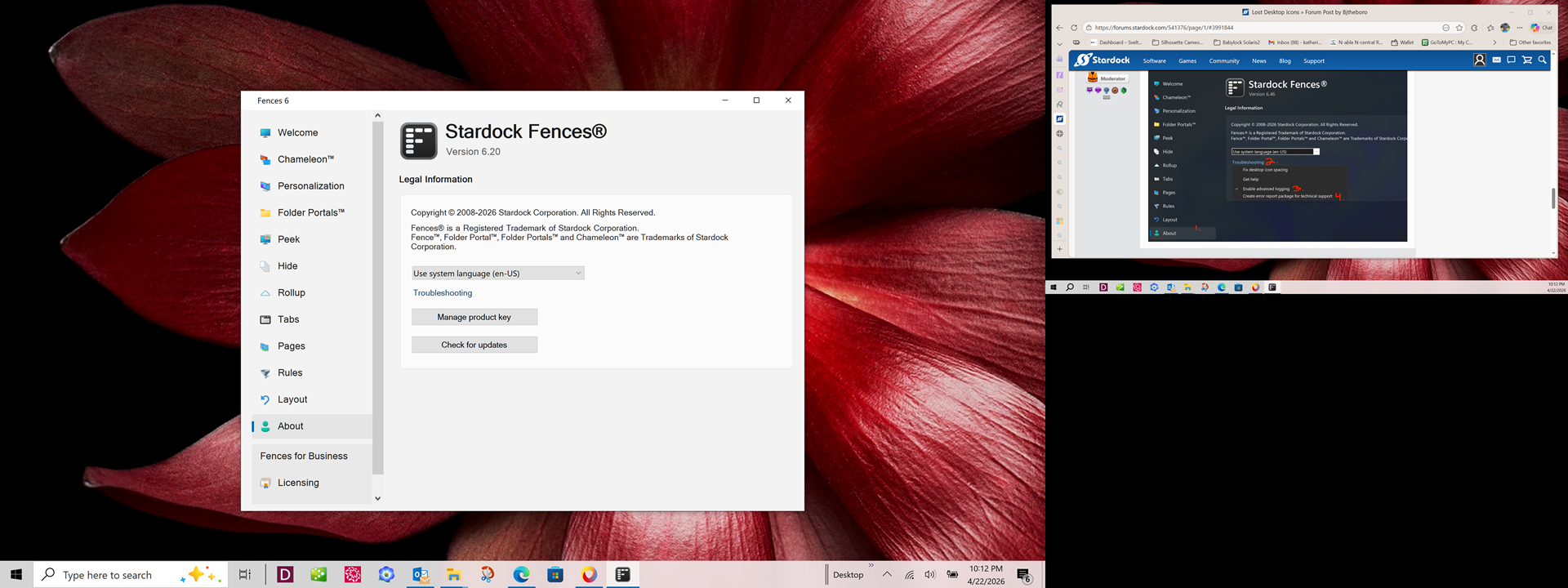Open the Windows Start menu
The width and height of the screenshot is (1568, 588).
pyautogui.click(x=16, y=575)
